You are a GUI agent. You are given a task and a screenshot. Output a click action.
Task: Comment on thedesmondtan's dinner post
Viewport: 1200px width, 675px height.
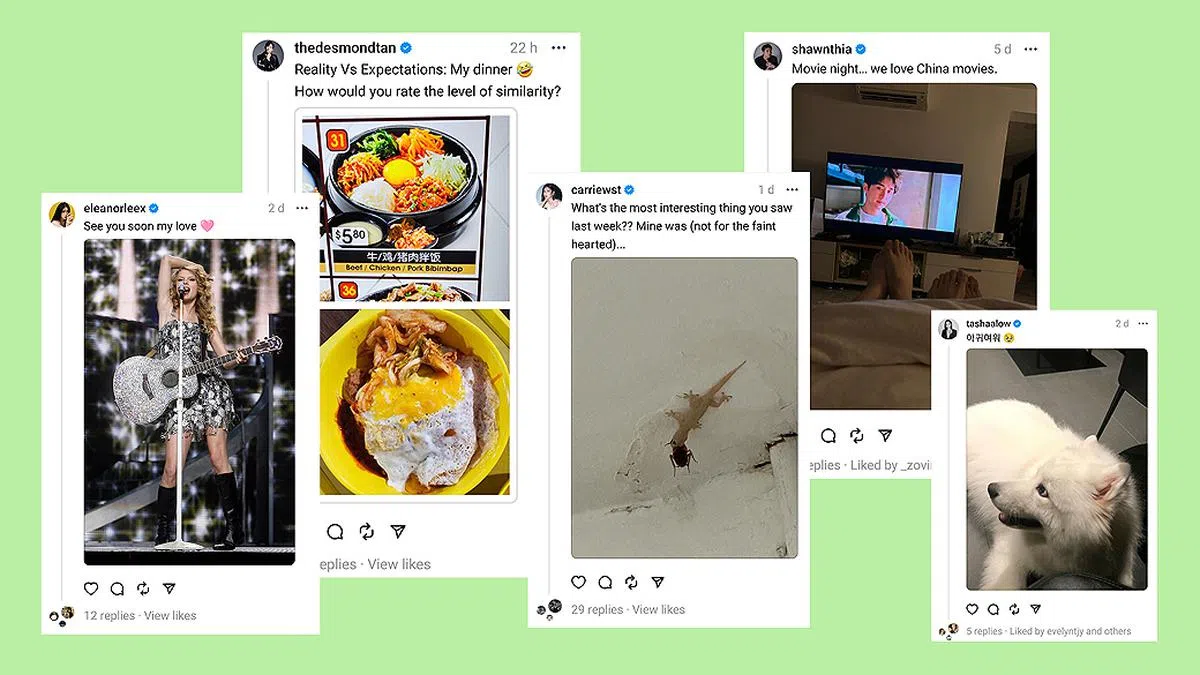pyautogui.click(x=335, y=531)
